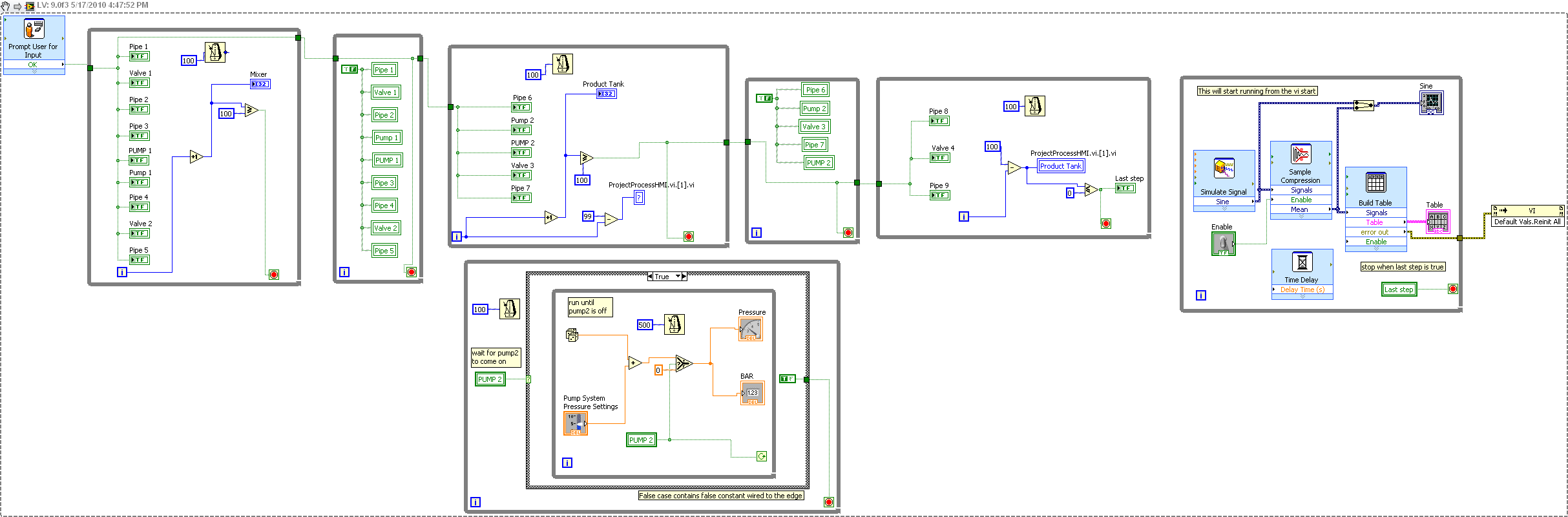Select the Pump 1 local variable

387,138
